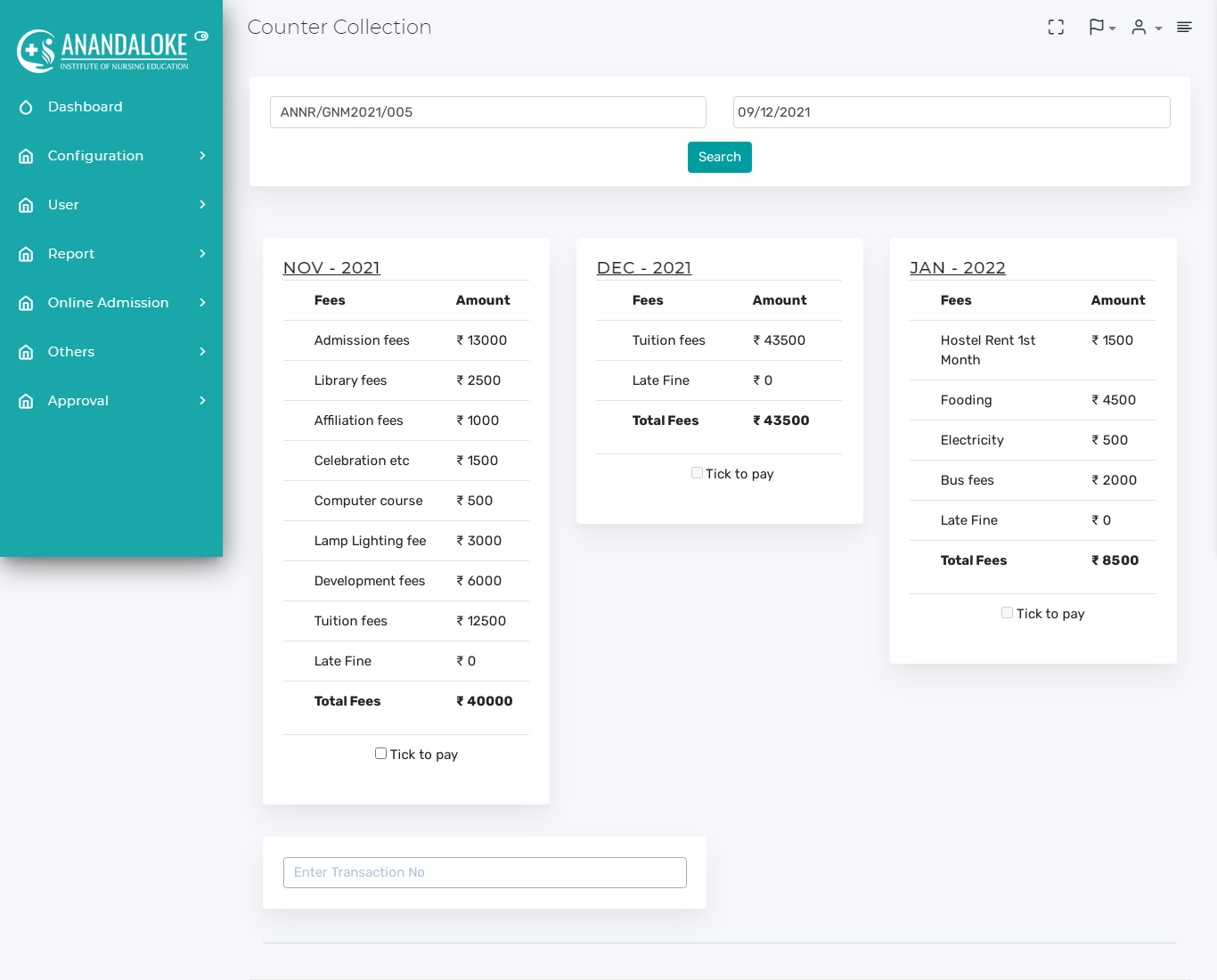Open the User menu item
The width and height of the screenshot is (1217, 980).
(63, 205)
